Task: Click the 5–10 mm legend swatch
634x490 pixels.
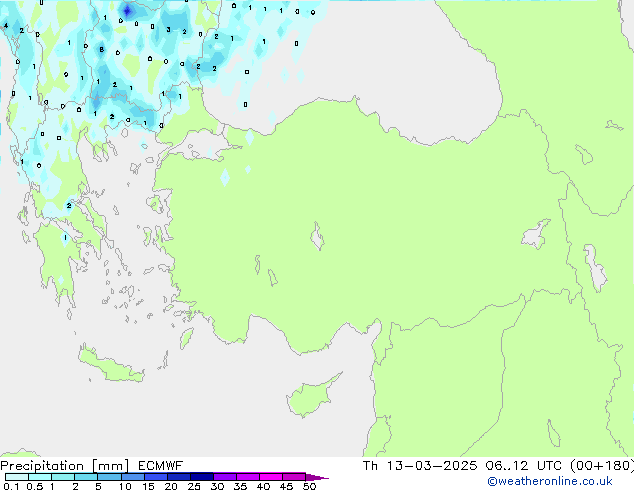Action: pos(109,477)
